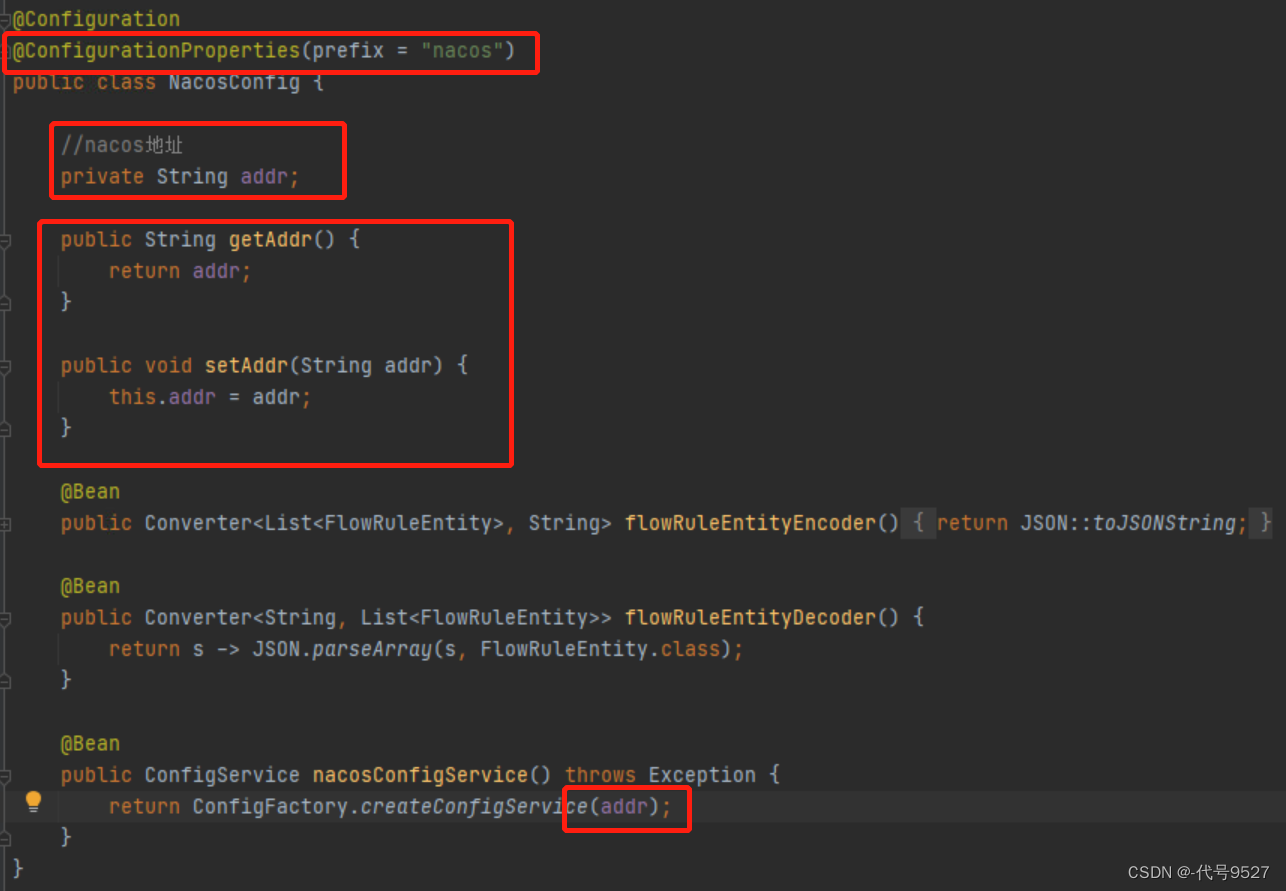
Task: Expand the folded '{ return JSON::toJSONString; }' block
Action: click(1088, 523)
